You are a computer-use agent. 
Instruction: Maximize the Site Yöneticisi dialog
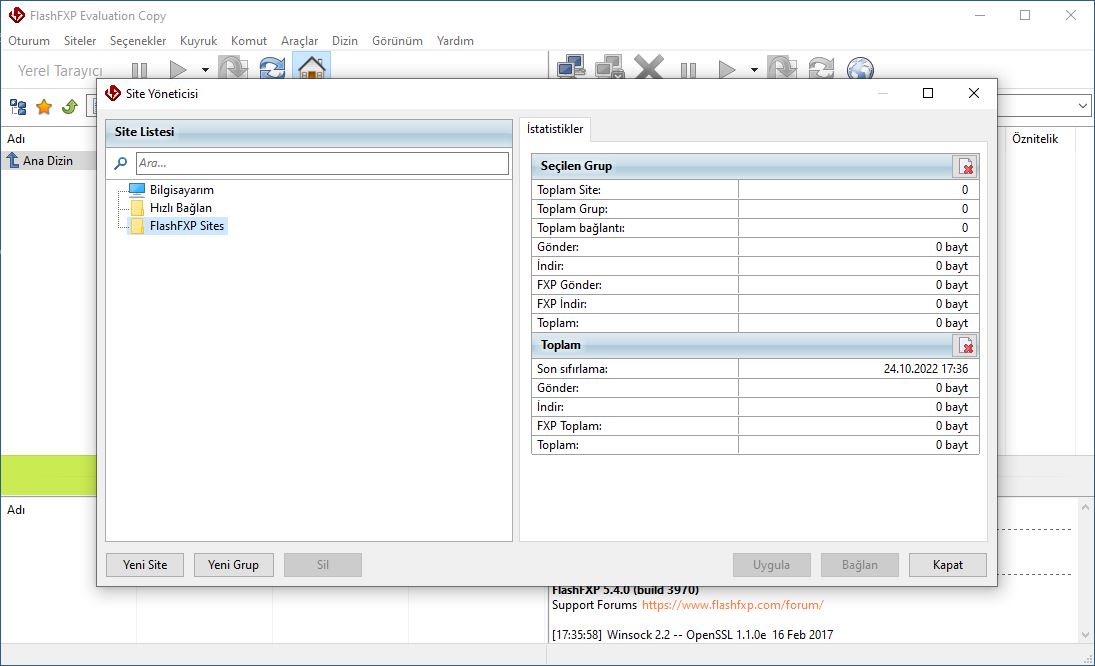pyautogui.click(x=927, y=93)
